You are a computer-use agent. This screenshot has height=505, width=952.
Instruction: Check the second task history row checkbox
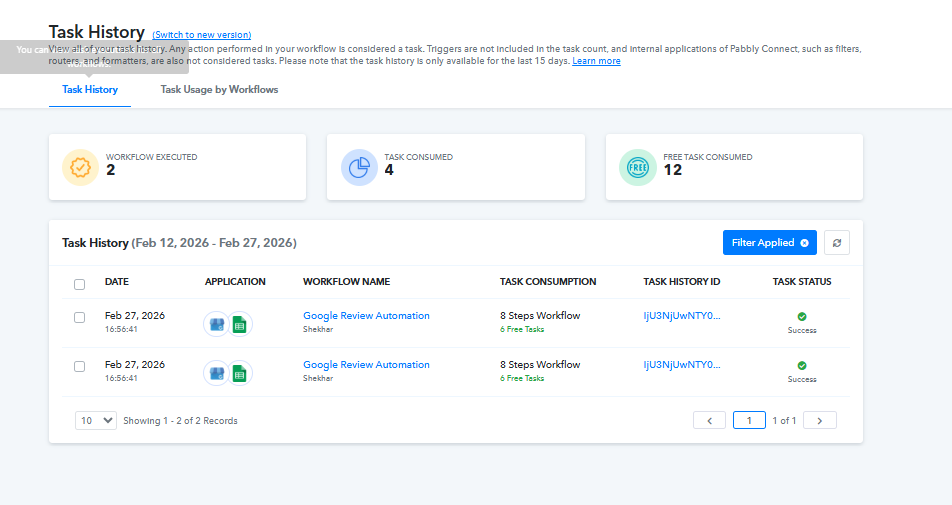click(80, 367)
